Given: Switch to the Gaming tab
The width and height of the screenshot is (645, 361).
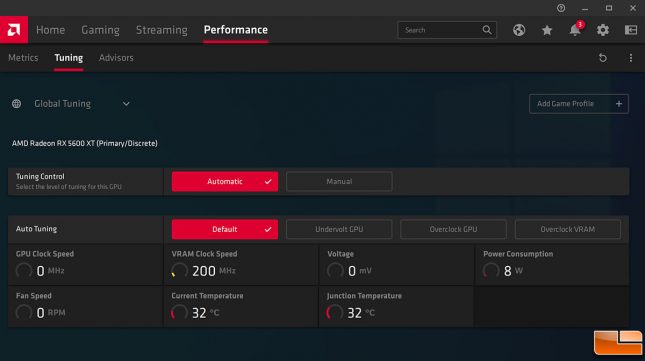Looking at the screenshot, I should (x=100, y=30).
